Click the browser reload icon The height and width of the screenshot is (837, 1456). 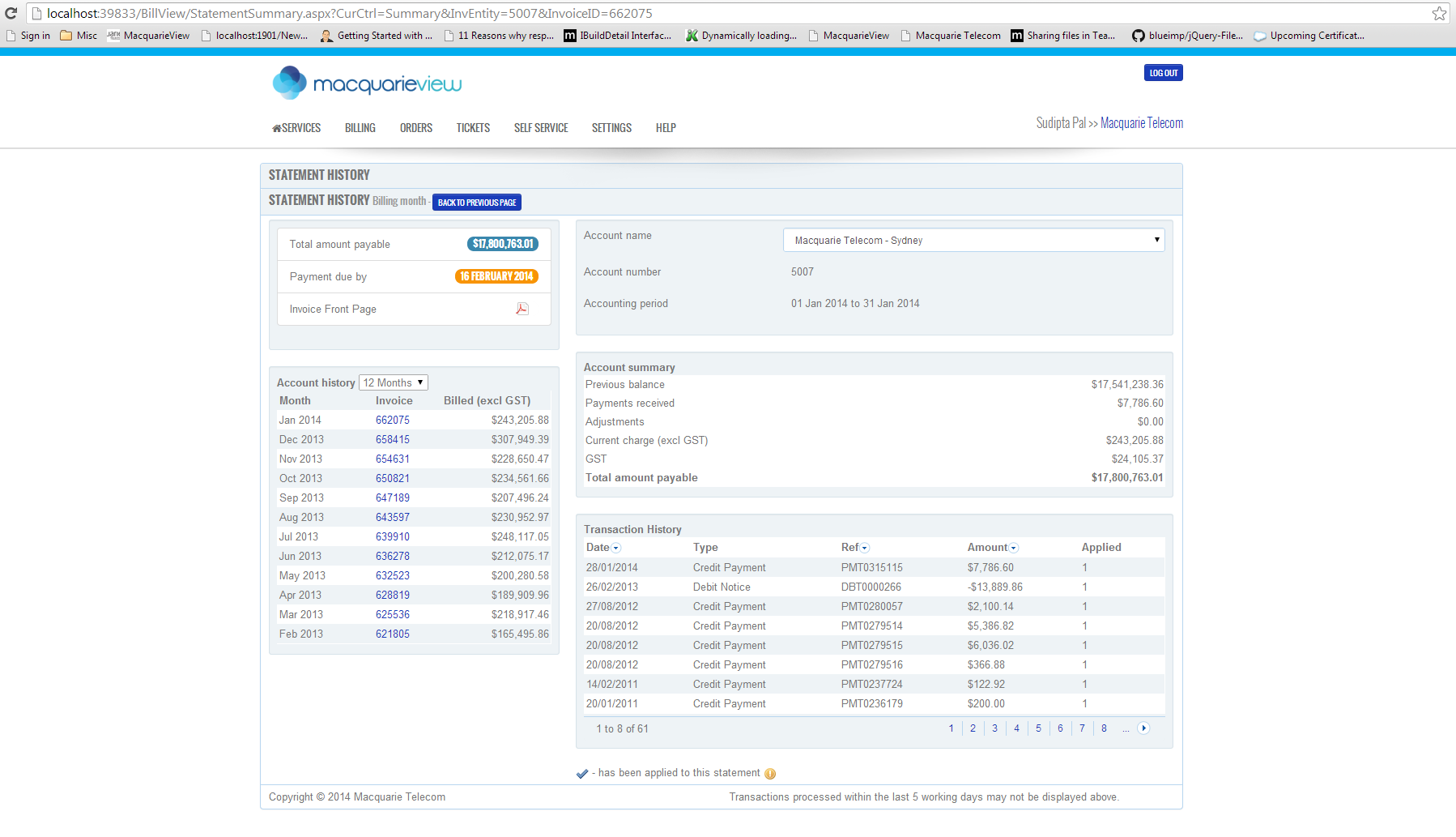click(11, 13)
